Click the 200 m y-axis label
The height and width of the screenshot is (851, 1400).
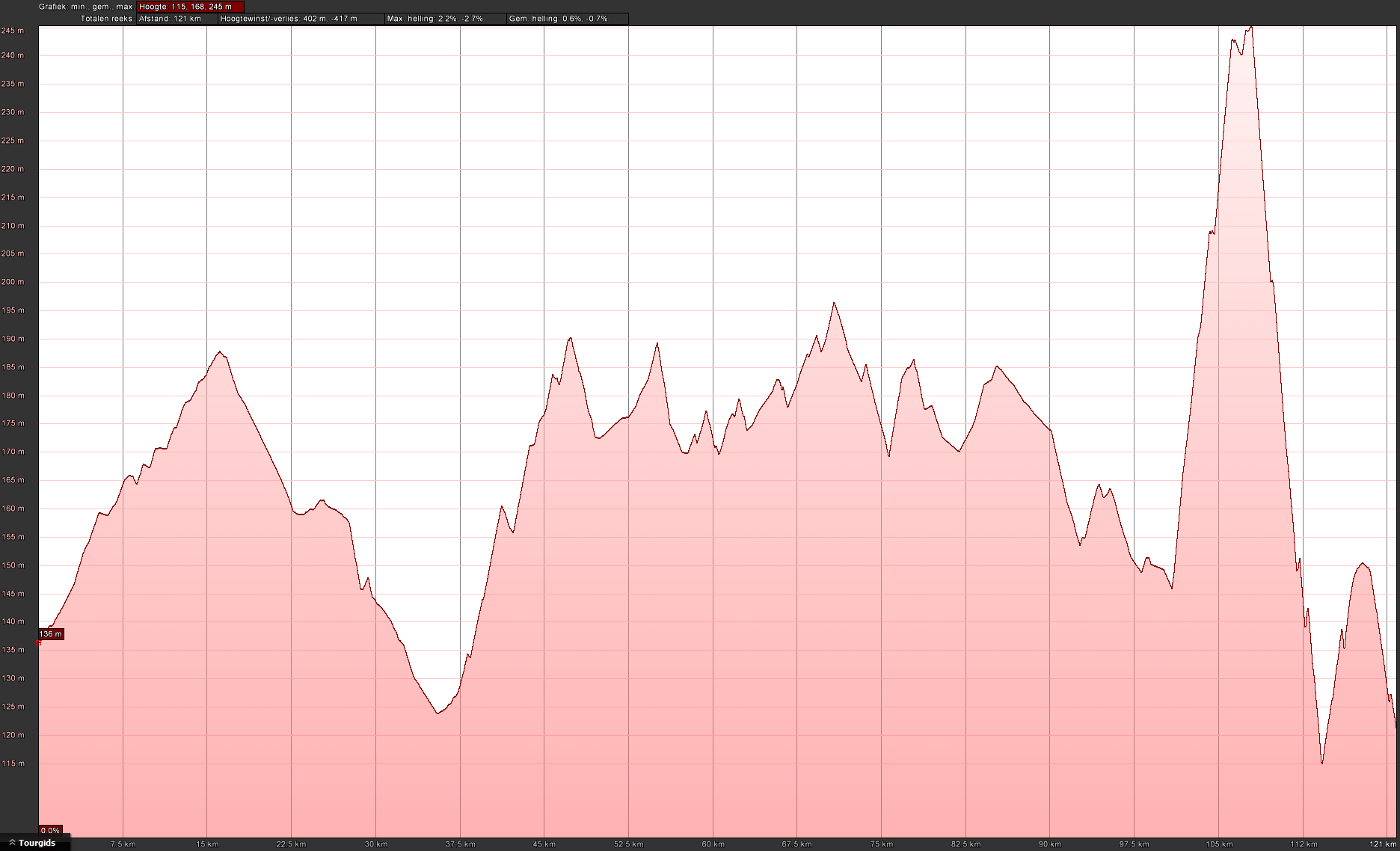click(x=13, y=282)
